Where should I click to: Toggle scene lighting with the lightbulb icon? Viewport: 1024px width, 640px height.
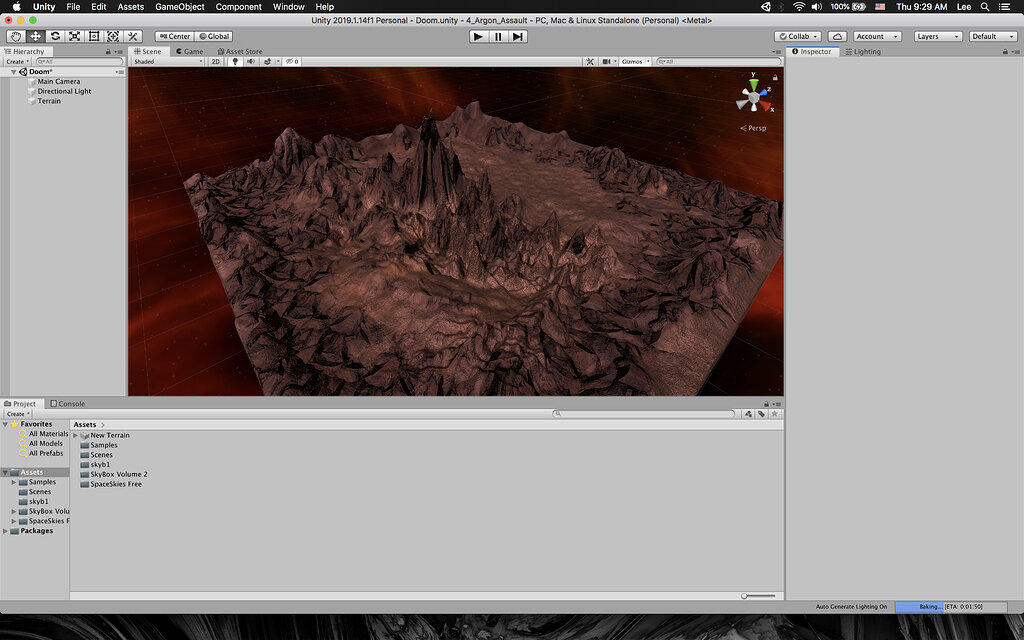[235, 61]
